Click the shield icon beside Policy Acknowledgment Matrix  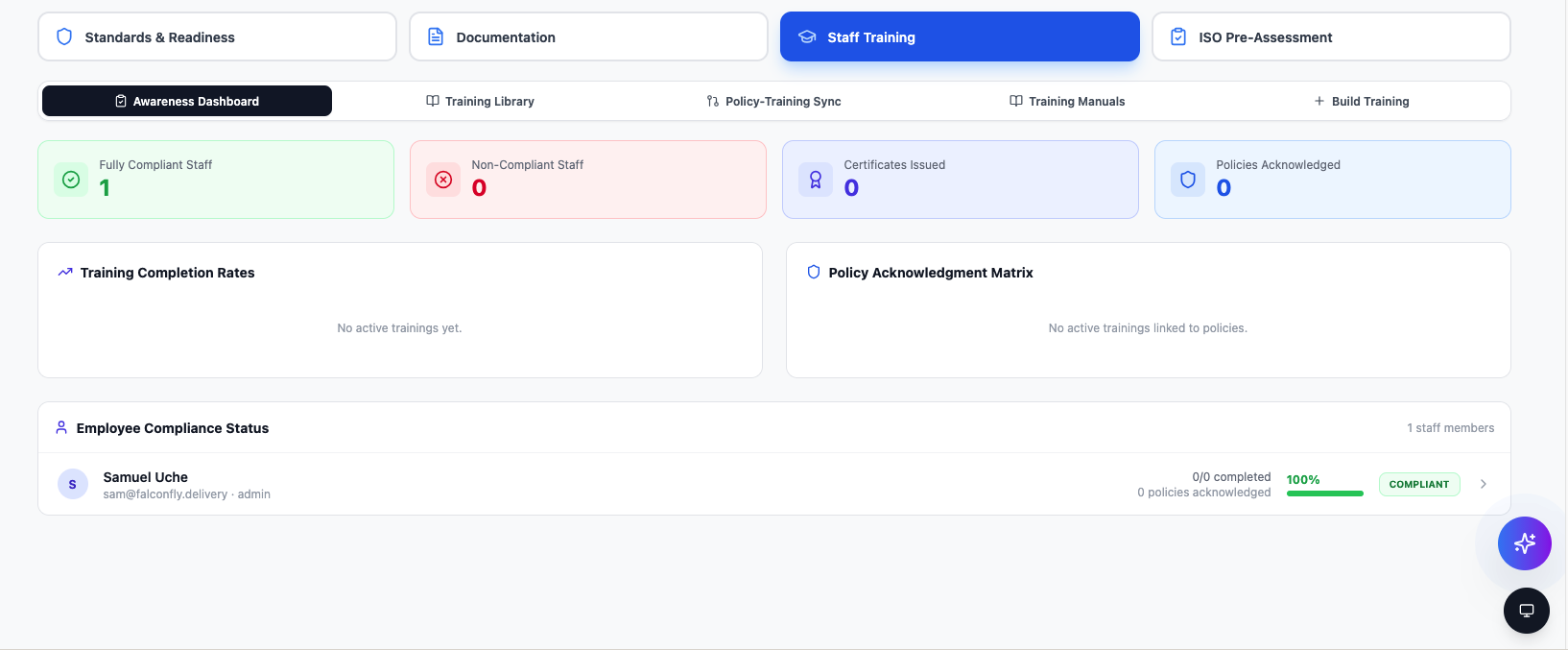tap(814, 272)
